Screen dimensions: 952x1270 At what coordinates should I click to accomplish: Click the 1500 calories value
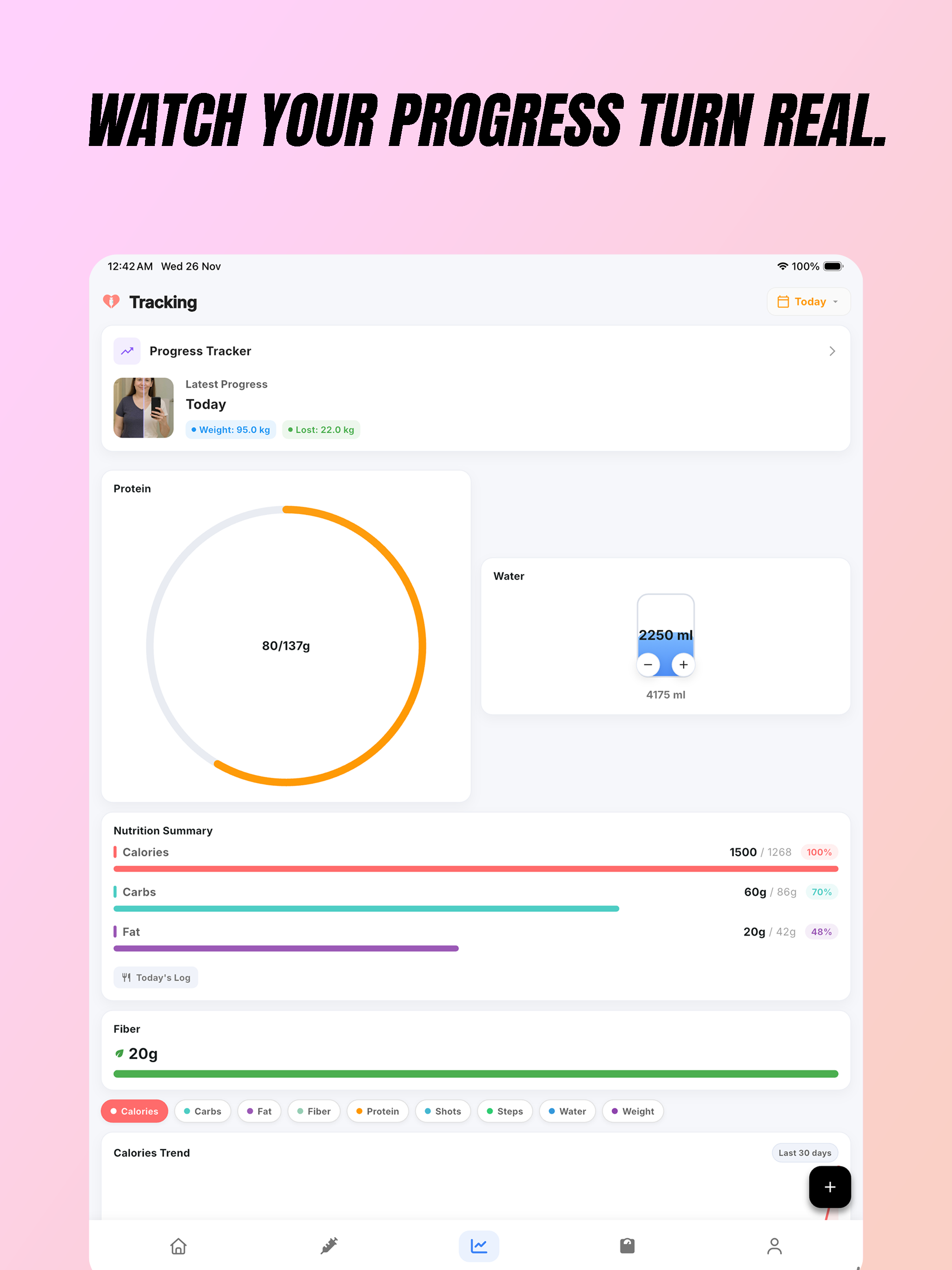click(x=743, y=852)
